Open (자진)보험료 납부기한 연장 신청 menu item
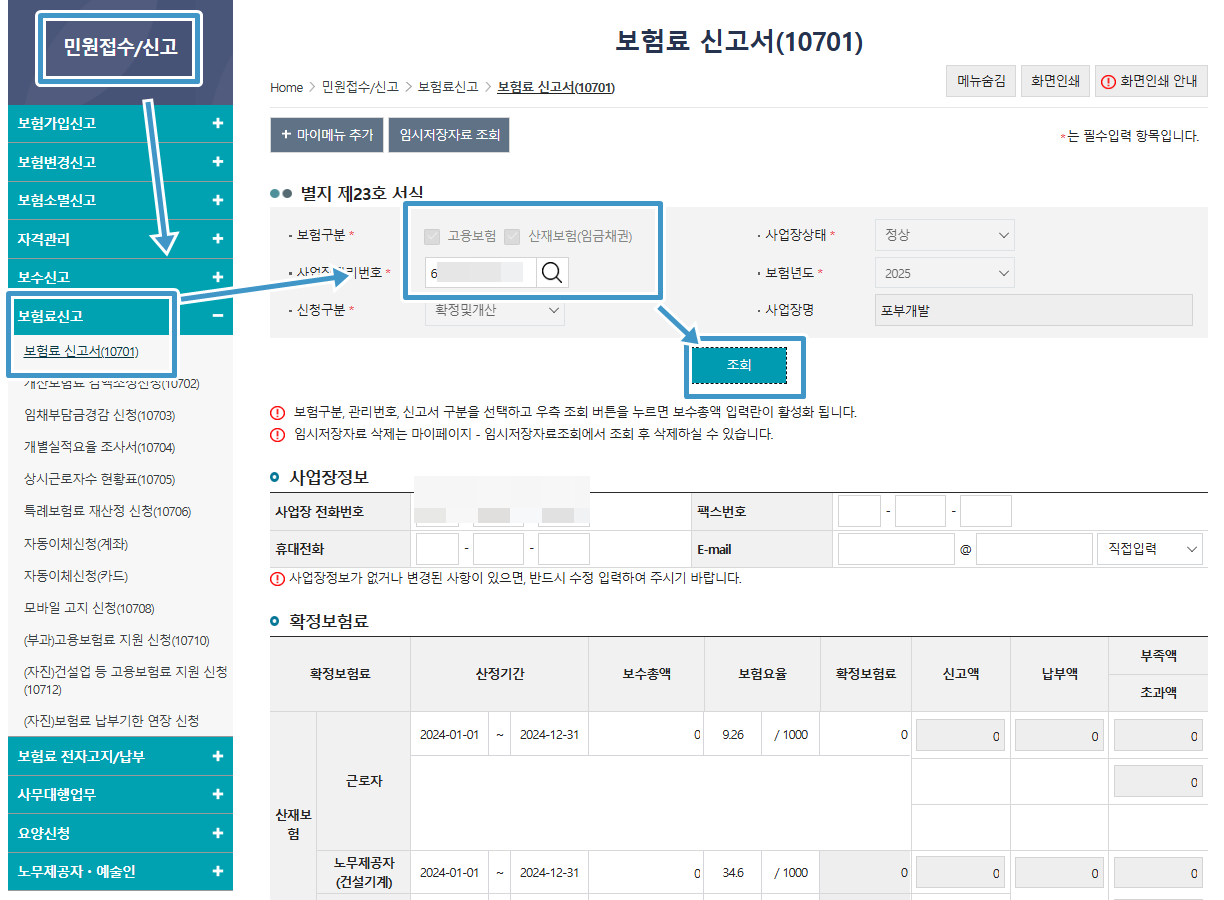The width and height of the screenshot is (1224, 900). click(111, 720)
